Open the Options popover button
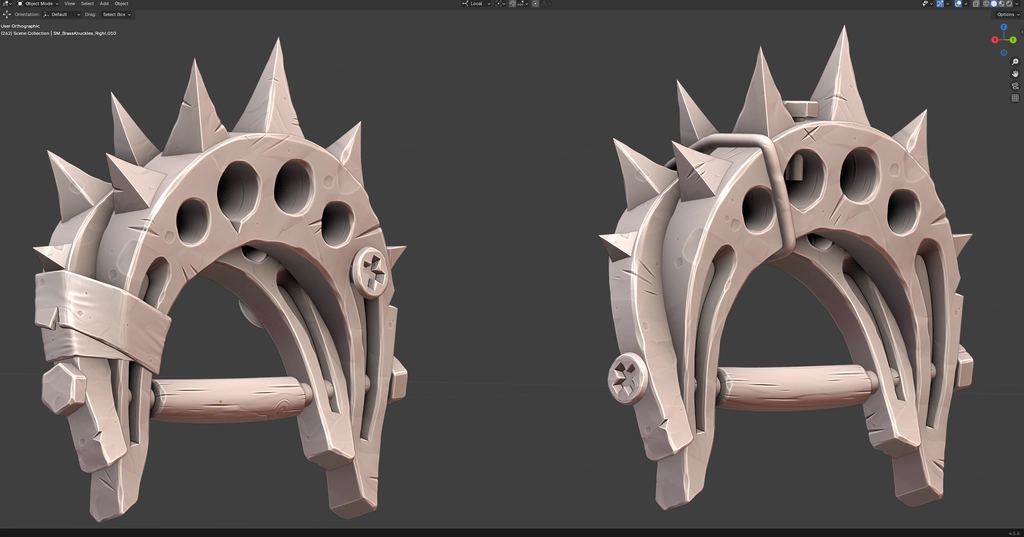This screenshot has height=537, width=1024. pos(1008,14)
